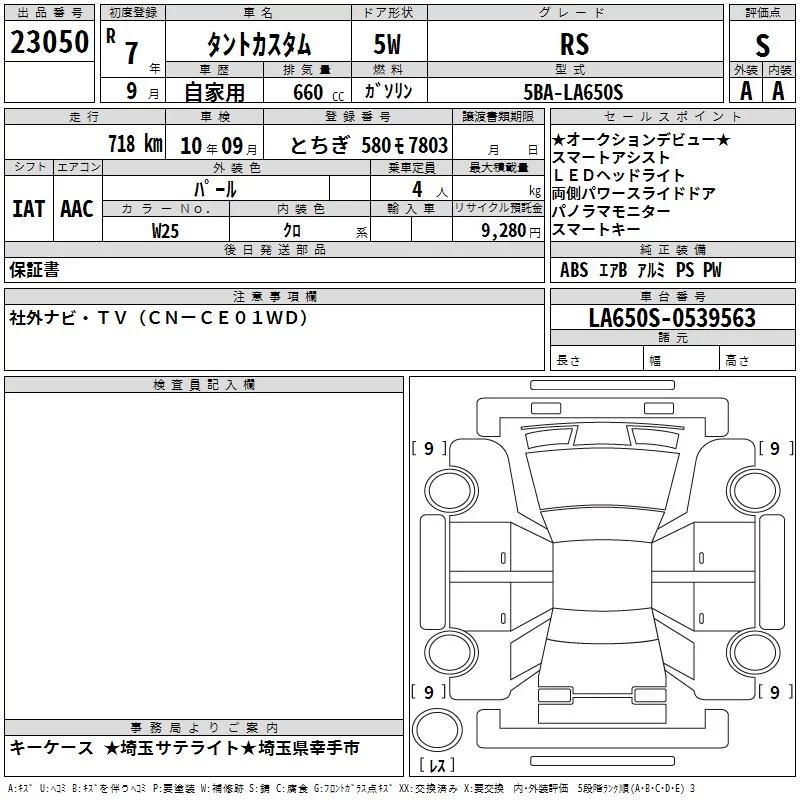The image size is (800, 800).
Task: Click the shift type IAT
Action: point(29,209)
